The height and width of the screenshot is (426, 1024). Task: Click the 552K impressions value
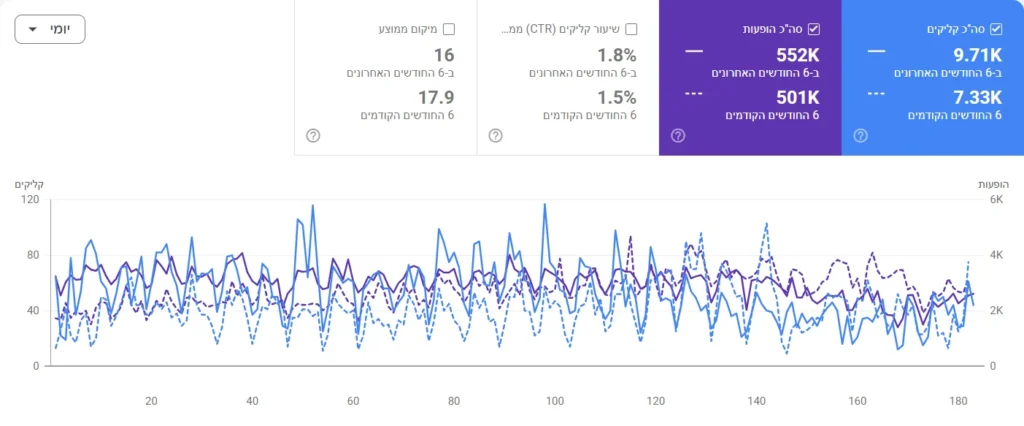tap(798, 55)
